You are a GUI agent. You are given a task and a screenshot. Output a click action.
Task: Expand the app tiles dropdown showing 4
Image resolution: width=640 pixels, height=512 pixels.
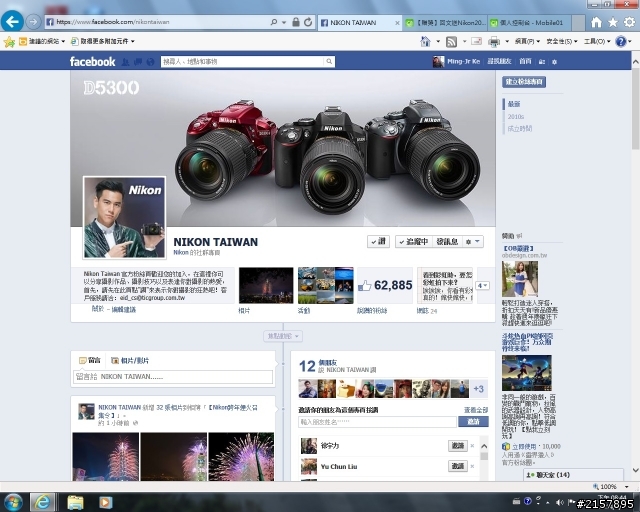(482, 285)
